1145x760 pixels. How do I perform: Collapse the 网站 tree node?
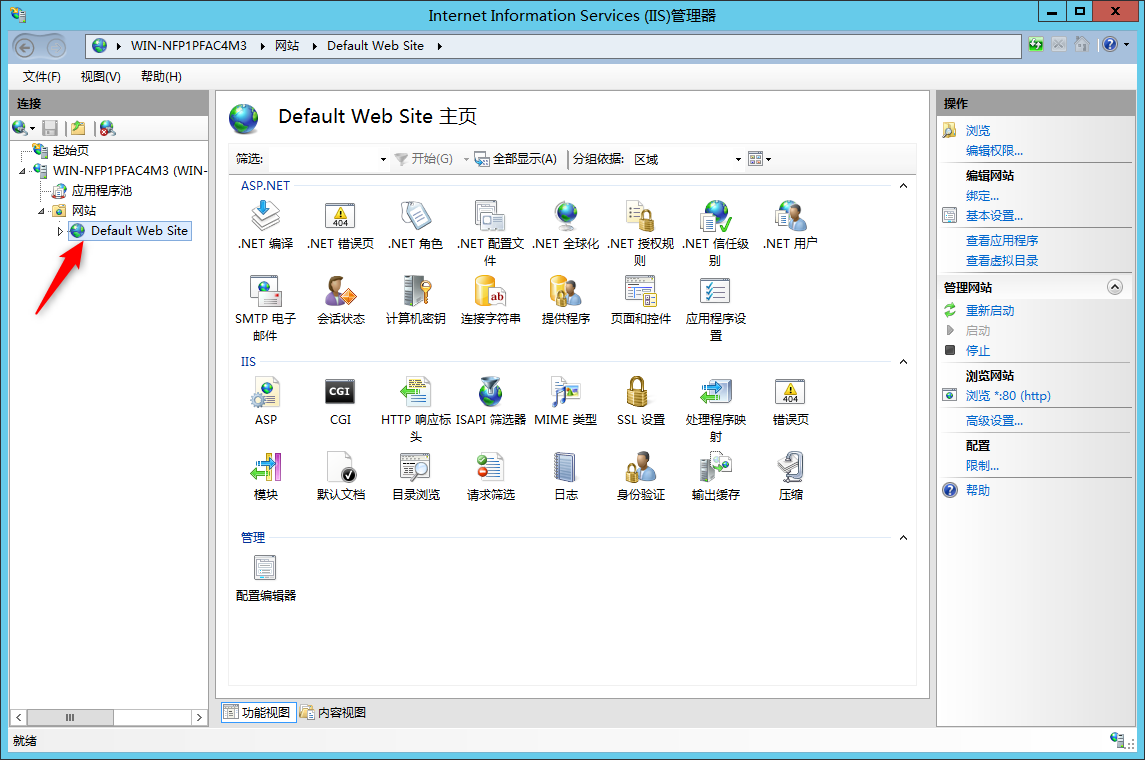tap(42, 211)
